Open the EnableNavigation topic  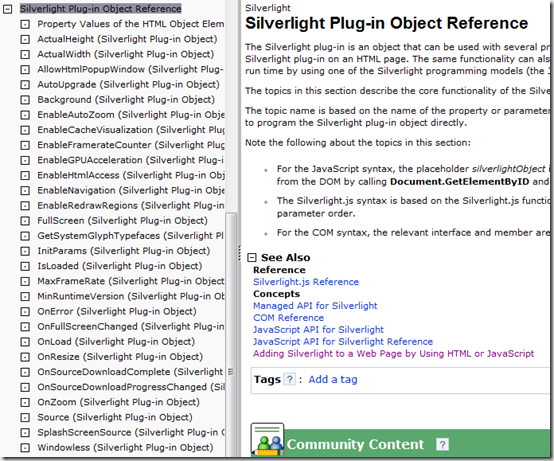click(131, 190)
